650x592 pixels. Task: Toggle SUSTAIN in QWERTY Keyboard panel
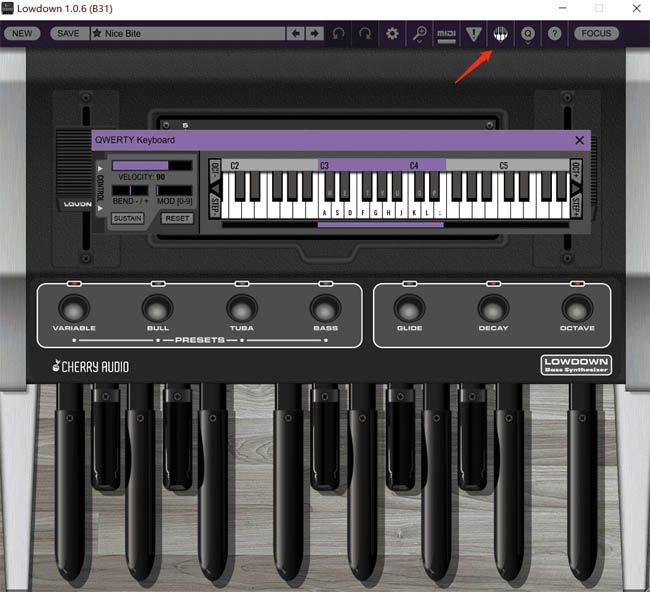point(128,218)
